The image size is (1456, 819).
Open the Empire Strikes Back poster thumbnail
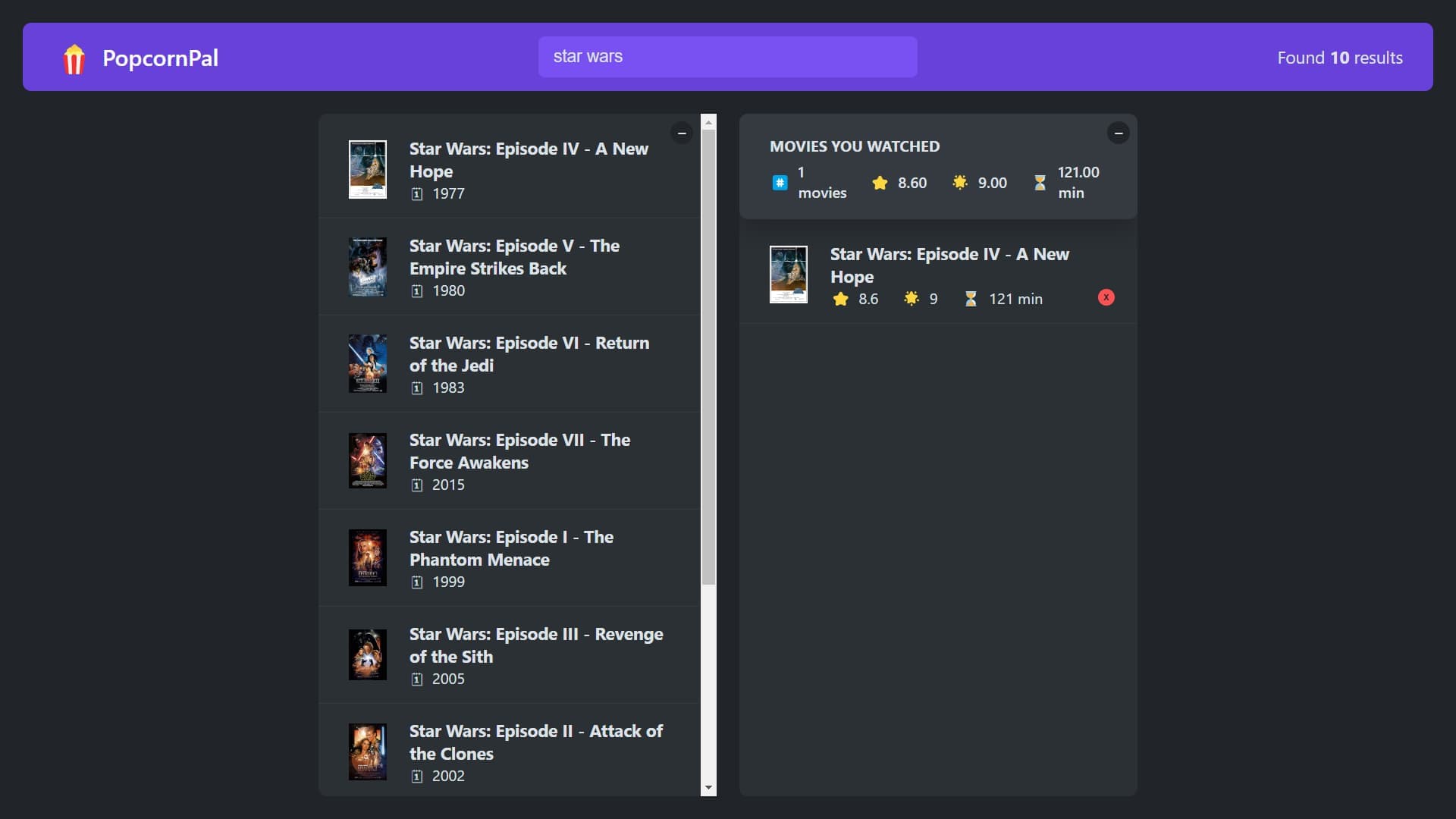368,266
